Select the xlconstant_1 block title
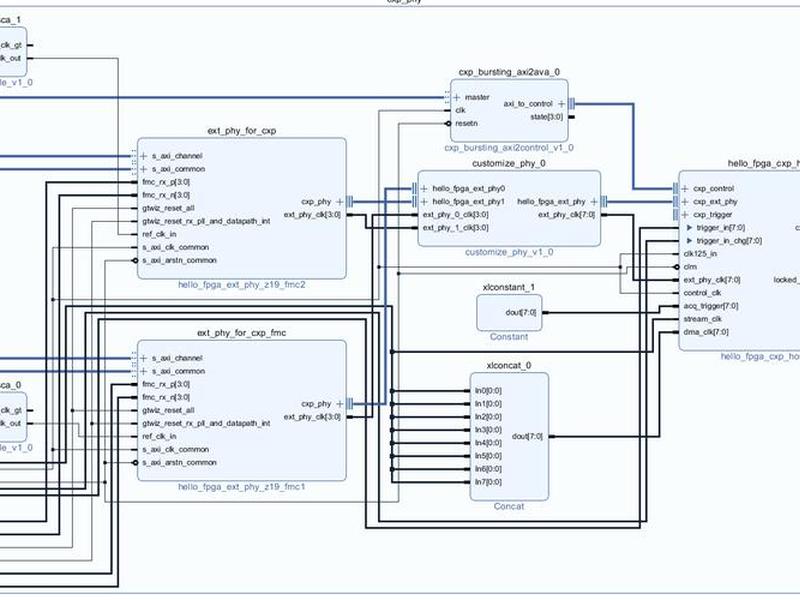This screenshot has height=600, width=800. [509, 287]
